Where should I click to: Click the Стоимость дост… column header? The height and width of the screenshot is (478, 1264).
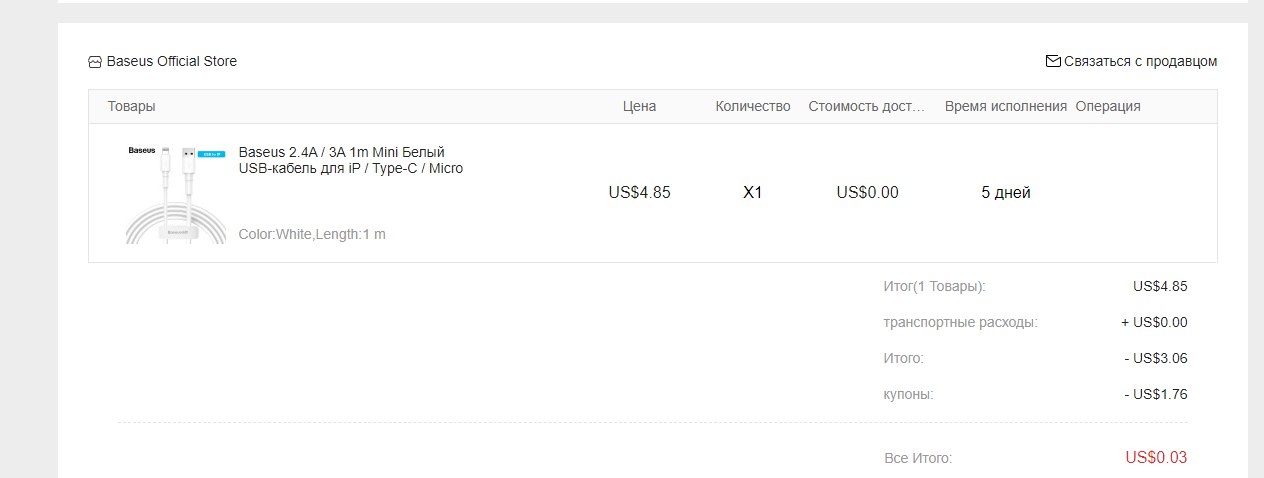coord(867,106)
